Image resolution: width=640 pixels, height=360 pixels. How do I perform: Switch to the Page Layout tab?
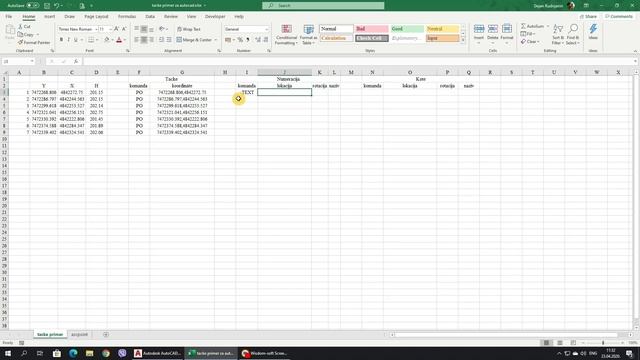point(96,17)
